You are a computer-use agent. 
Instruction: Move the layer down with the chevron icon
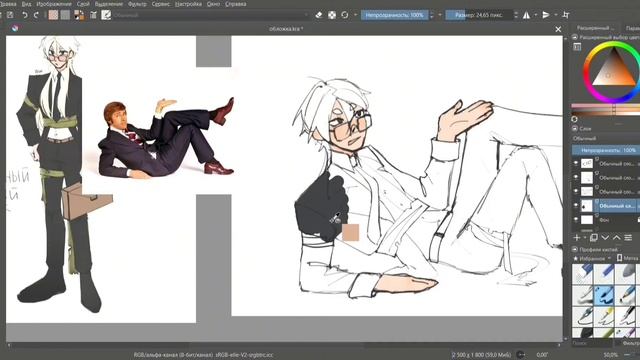point(605,237)
